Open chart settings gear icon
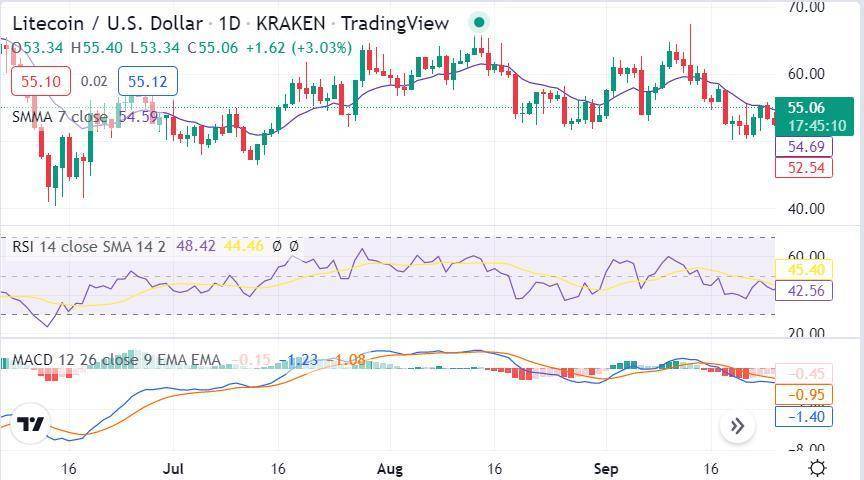 (x=817, y=468)
